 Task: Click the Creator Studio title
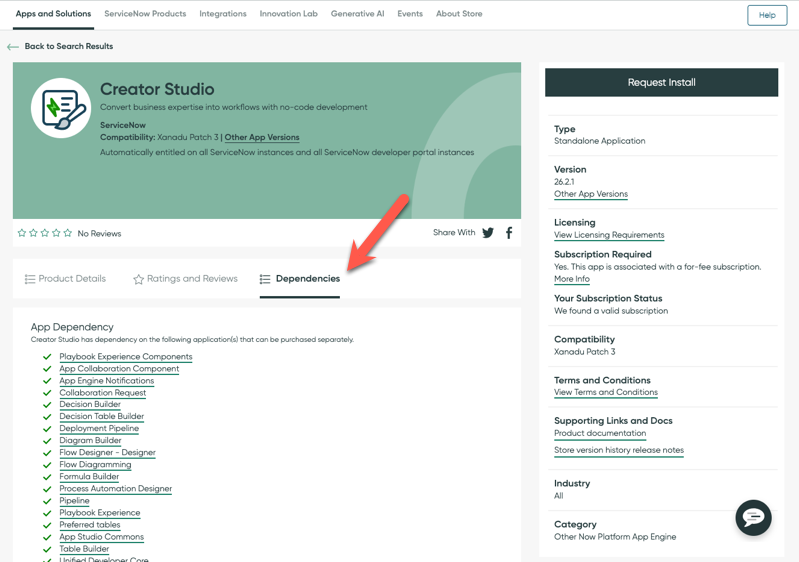click(157, 89)
